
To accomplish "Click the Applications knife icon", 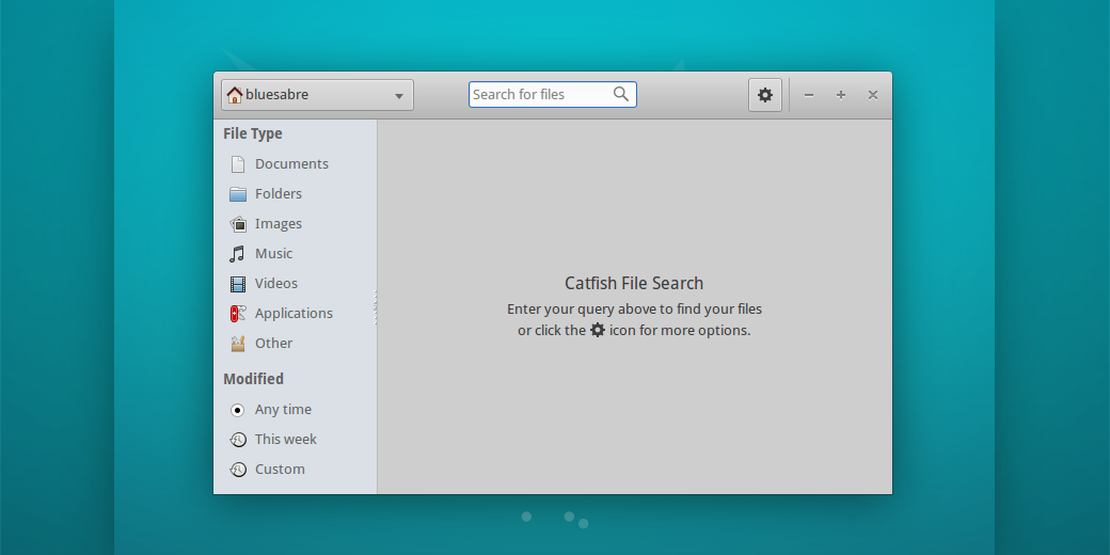I will (238, 314).
